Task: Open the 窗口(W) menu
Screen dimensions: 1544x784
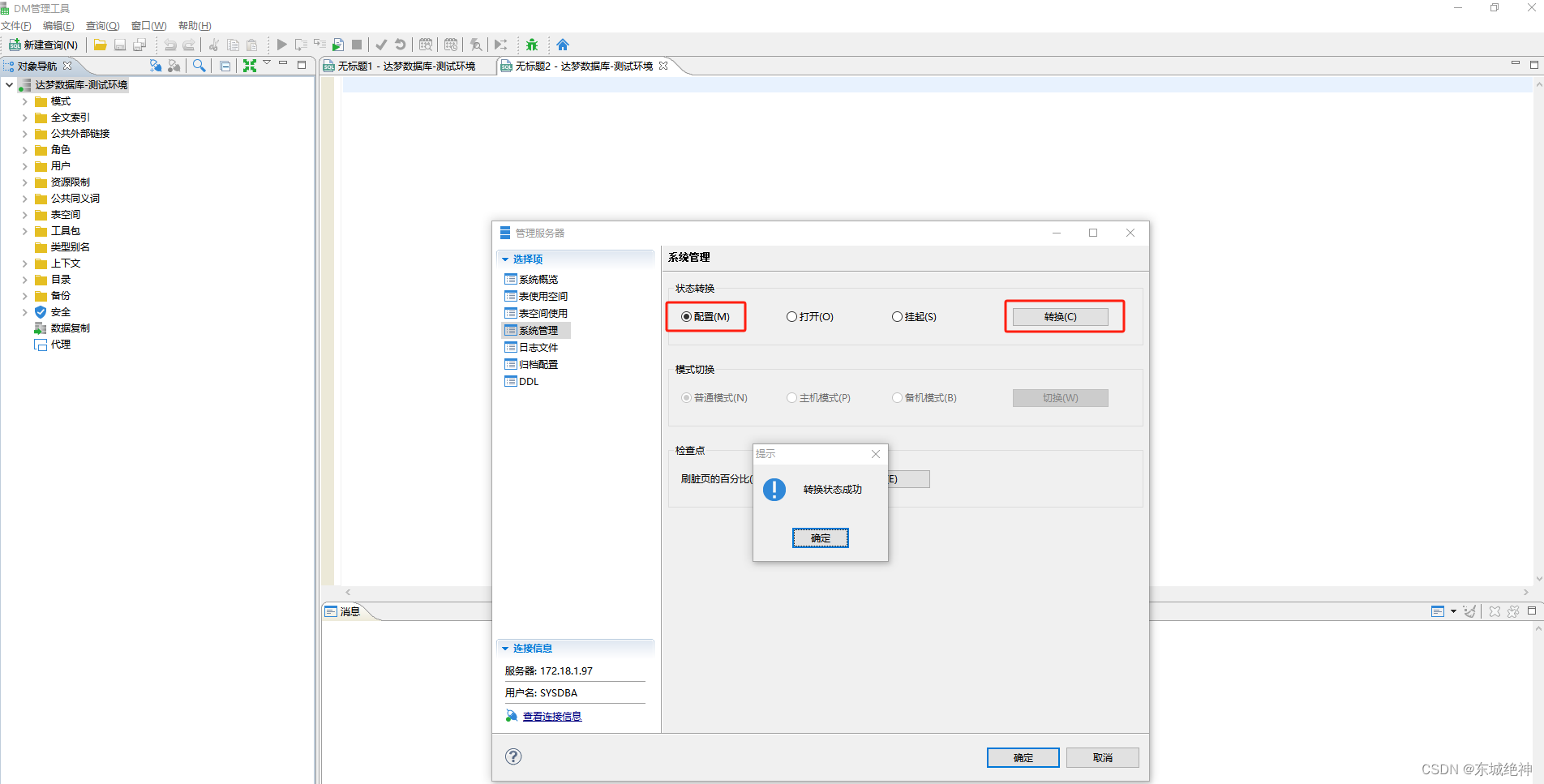Action: [149, 26]
